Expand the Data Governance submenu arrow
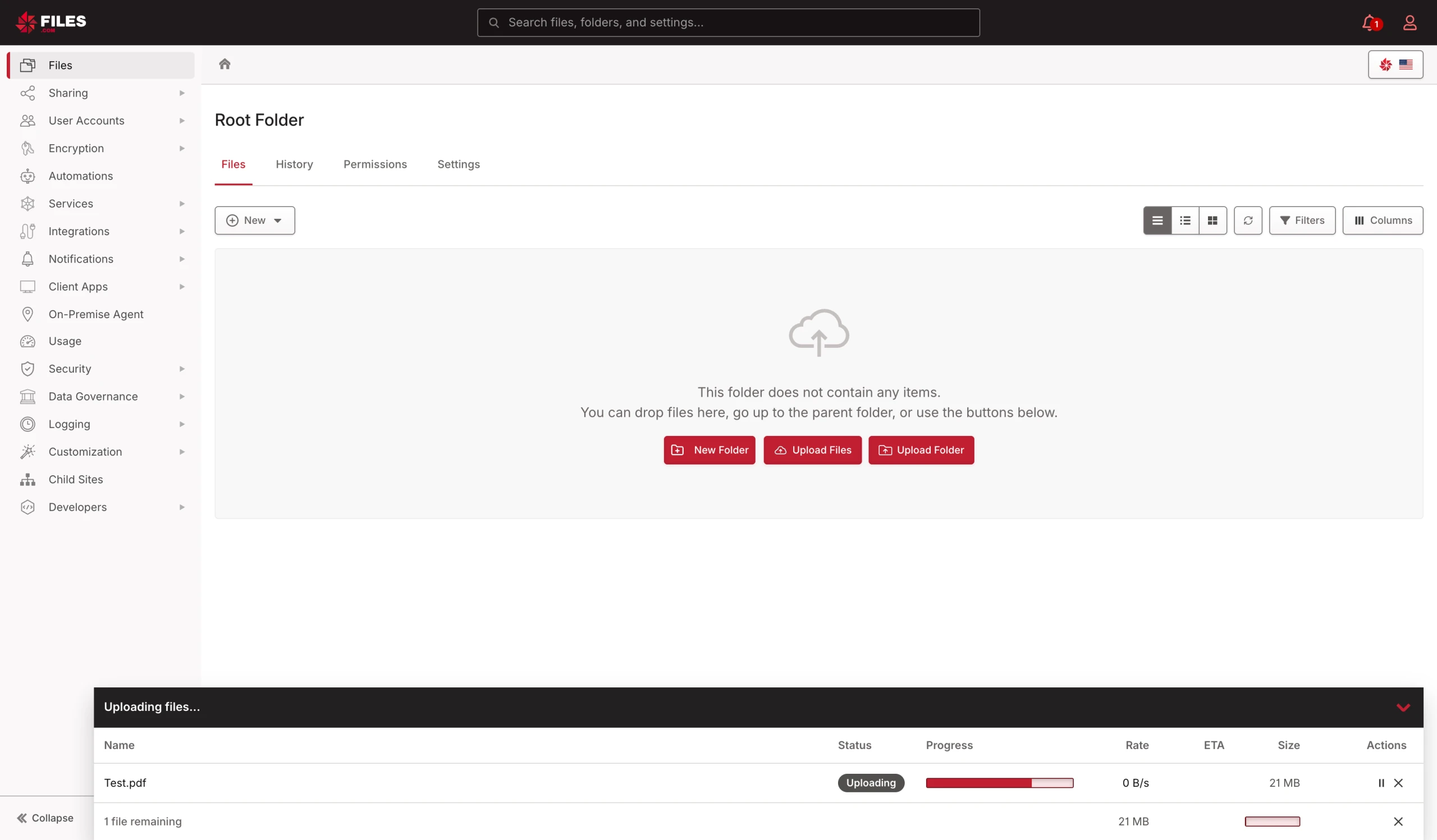 182,397
